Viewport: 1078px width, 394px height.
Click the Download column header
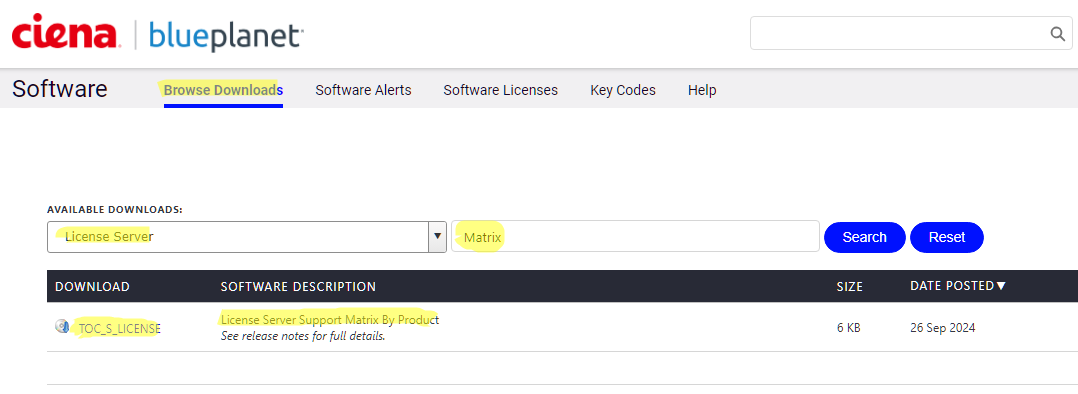click(92, 287)
